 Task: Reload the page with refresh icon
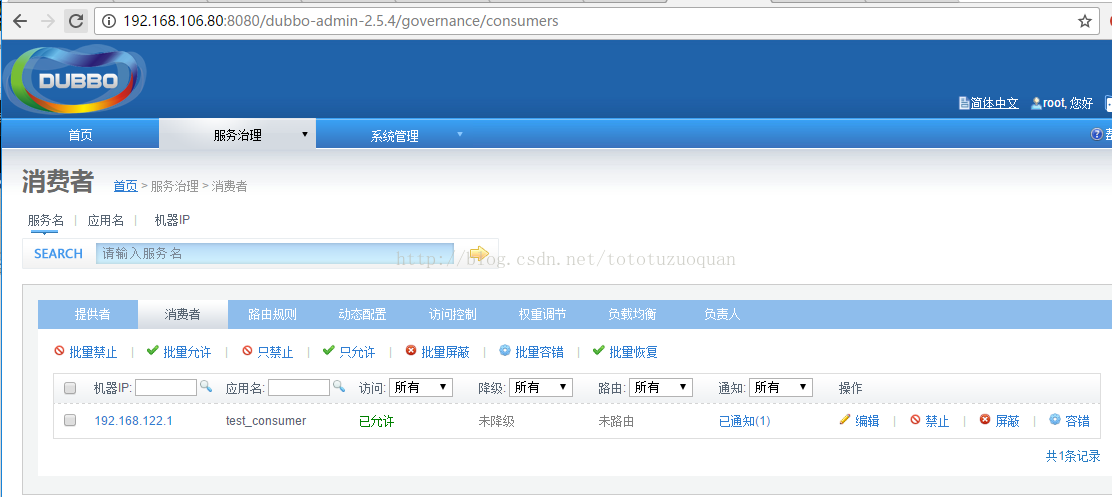77,21
